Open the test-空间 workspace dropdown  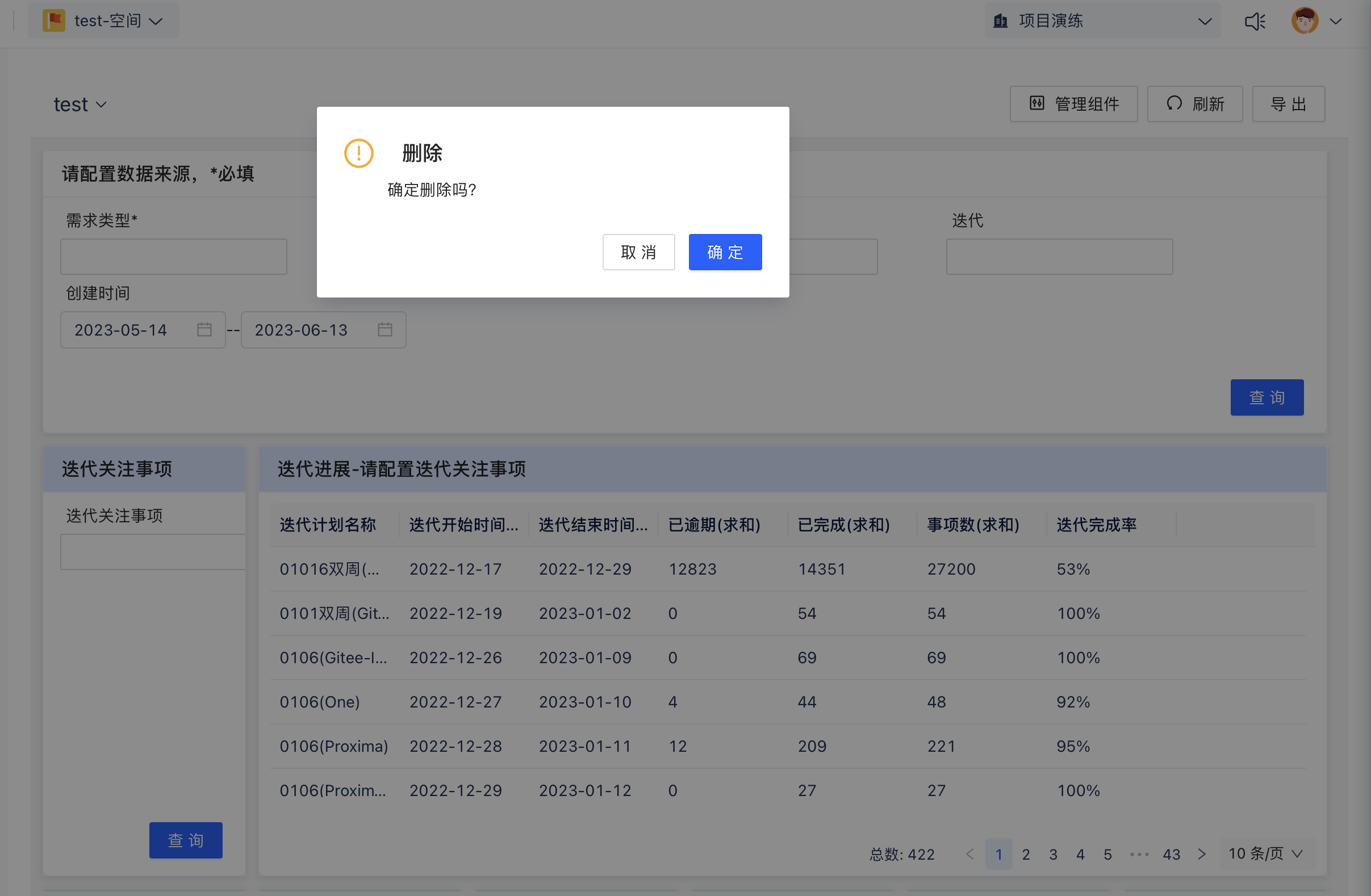[x=104, y=21]
